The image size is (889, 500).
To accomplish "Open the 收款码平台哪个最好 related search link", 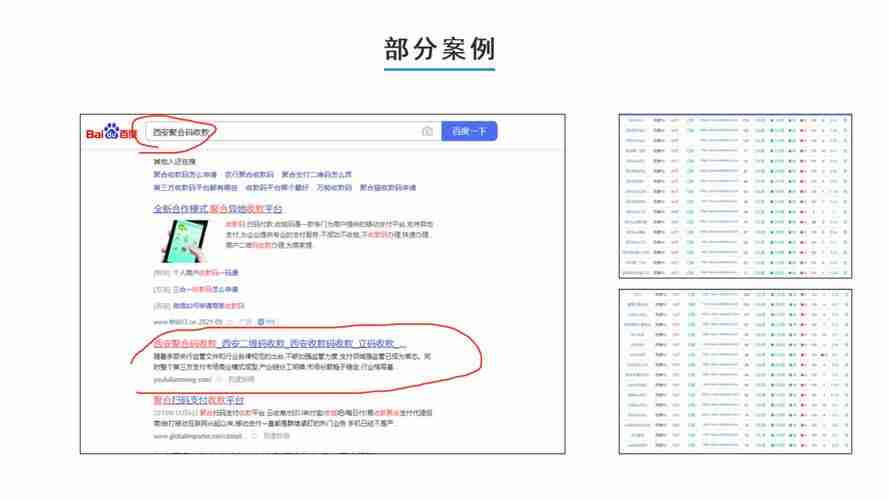I will (x=277, y=188).
